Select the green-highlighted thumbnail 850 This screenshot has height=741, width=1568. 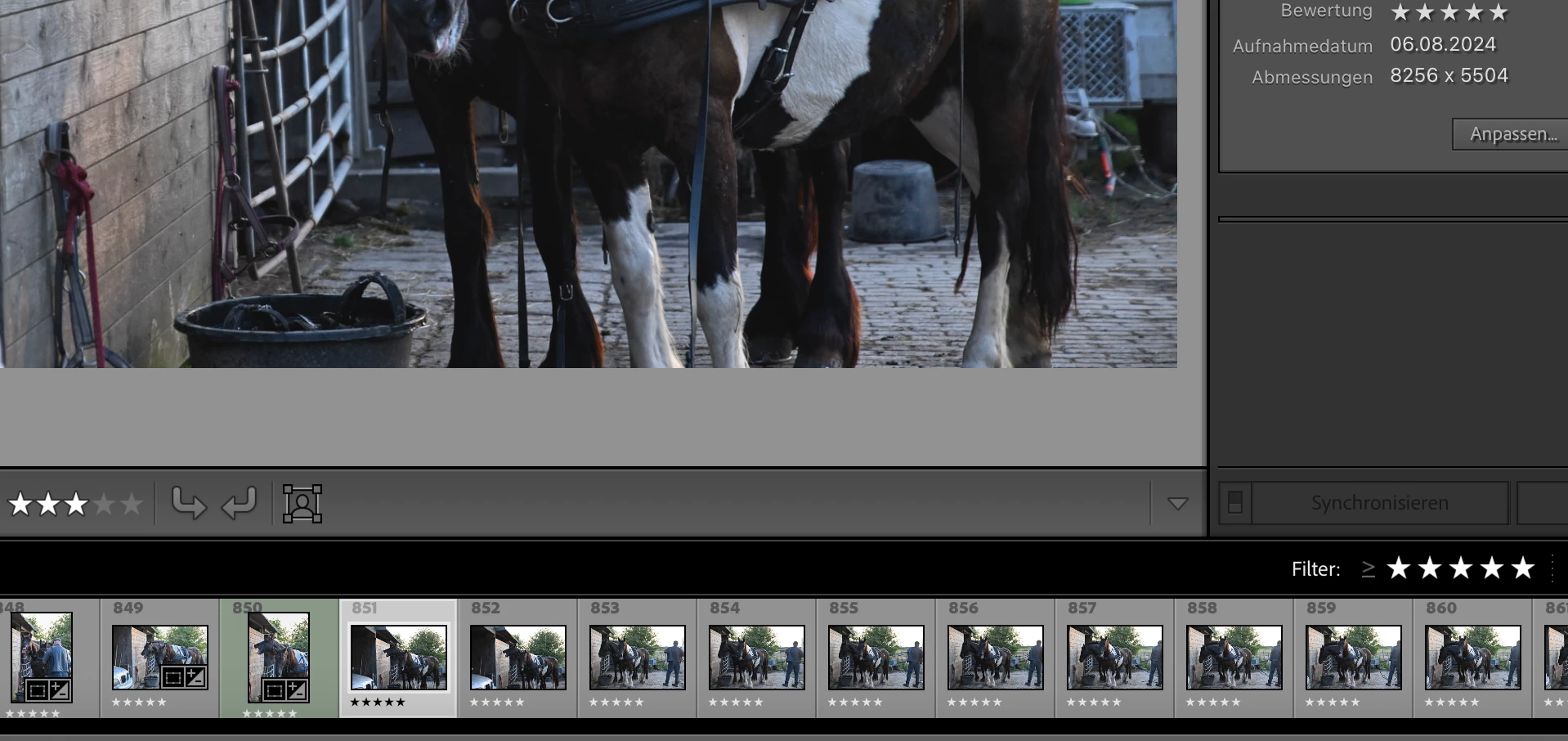point(279,658)
